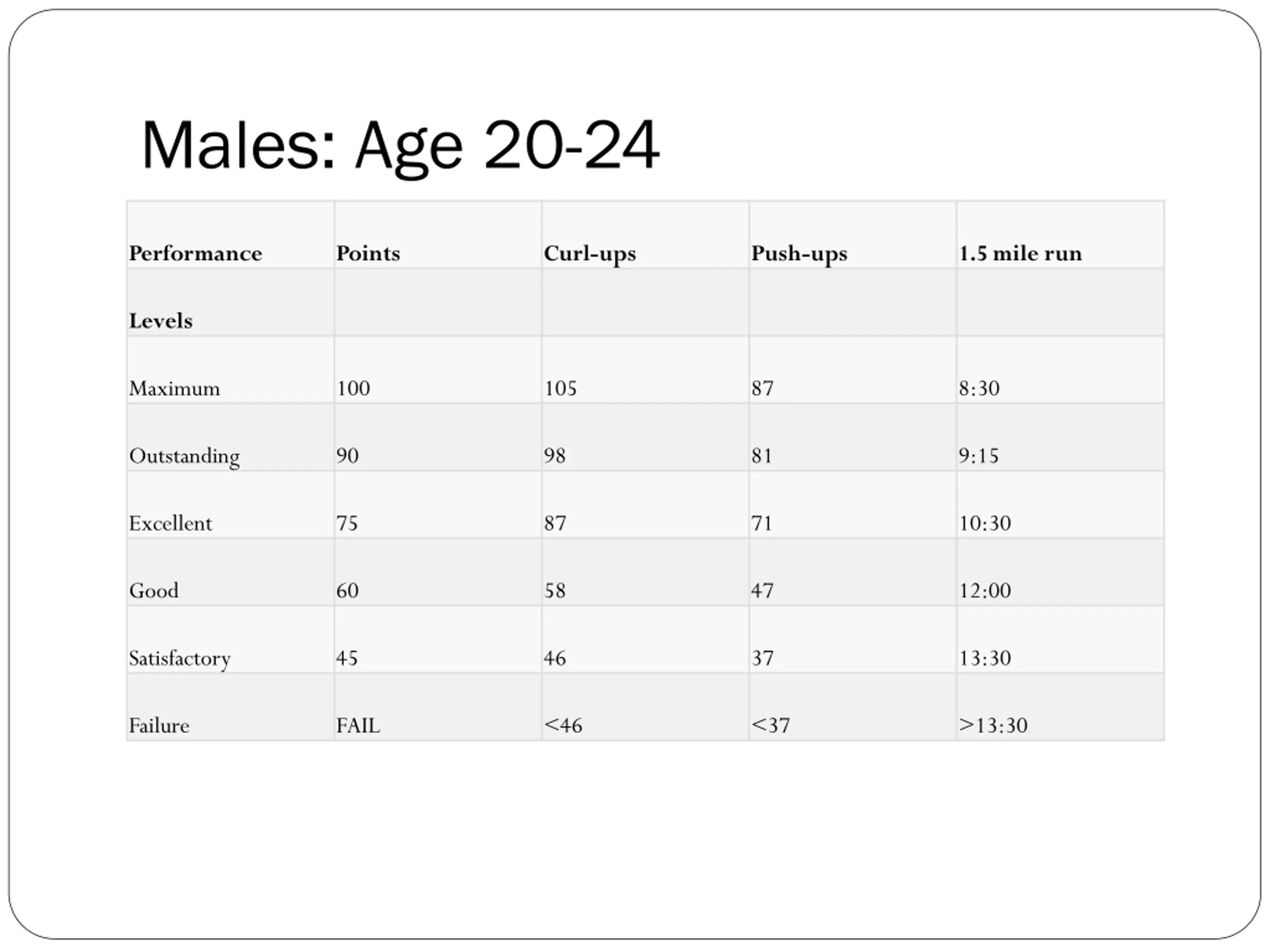Select the Excellent row label
The image size is (1270, 952).
[171, 523]
